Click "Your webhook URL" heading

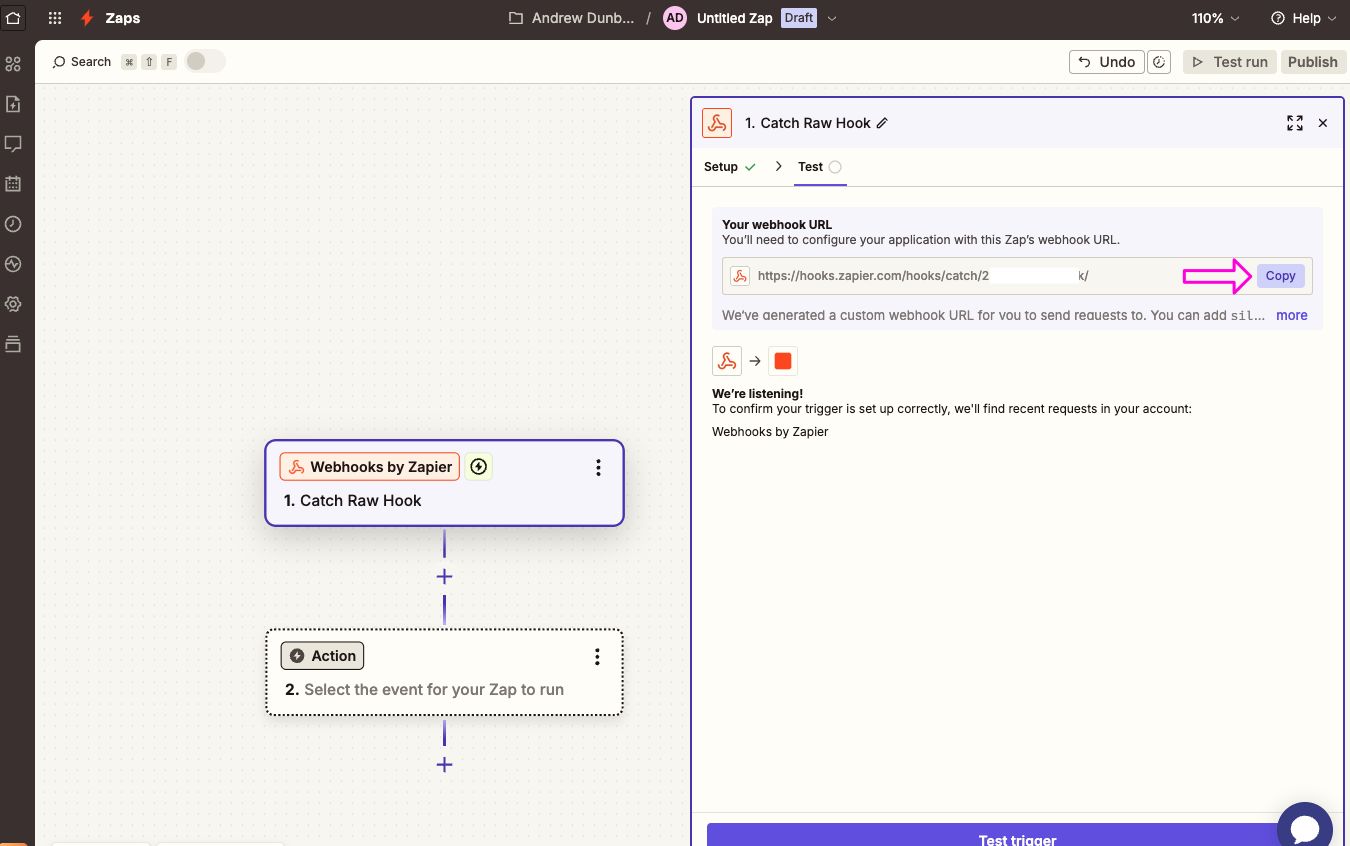tap(777, 225)
